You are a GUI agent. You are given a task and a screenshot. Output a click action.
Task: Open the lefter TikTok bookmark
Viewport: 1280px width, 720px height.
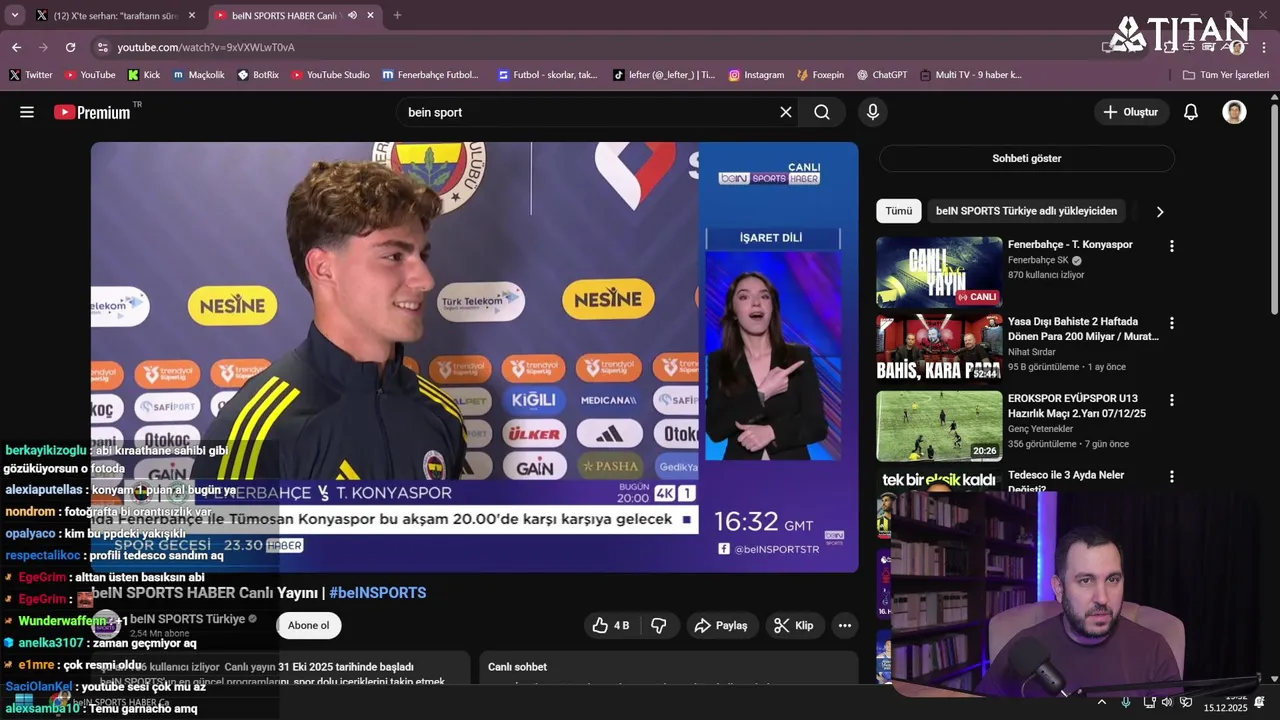coord(664,74)
